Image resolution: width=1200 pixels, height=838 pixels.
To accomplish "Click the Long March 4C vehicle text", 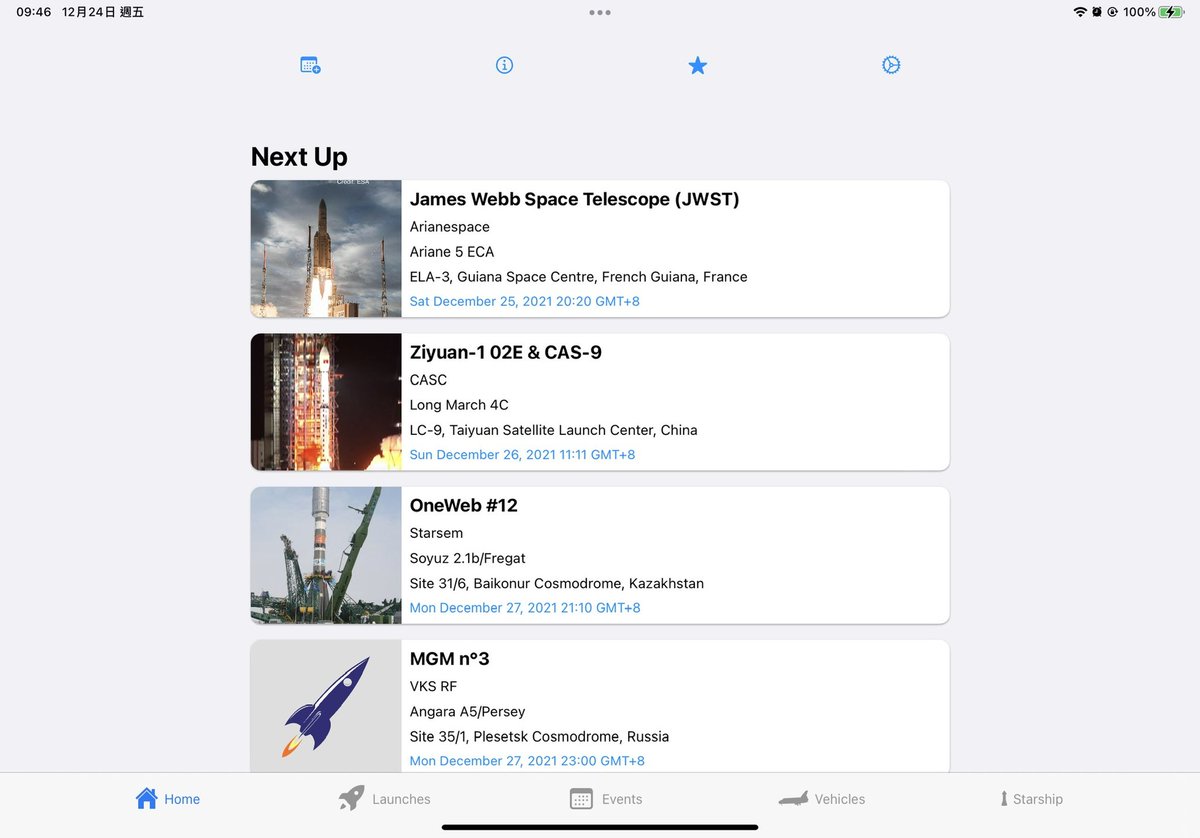I will pos(459,405).
